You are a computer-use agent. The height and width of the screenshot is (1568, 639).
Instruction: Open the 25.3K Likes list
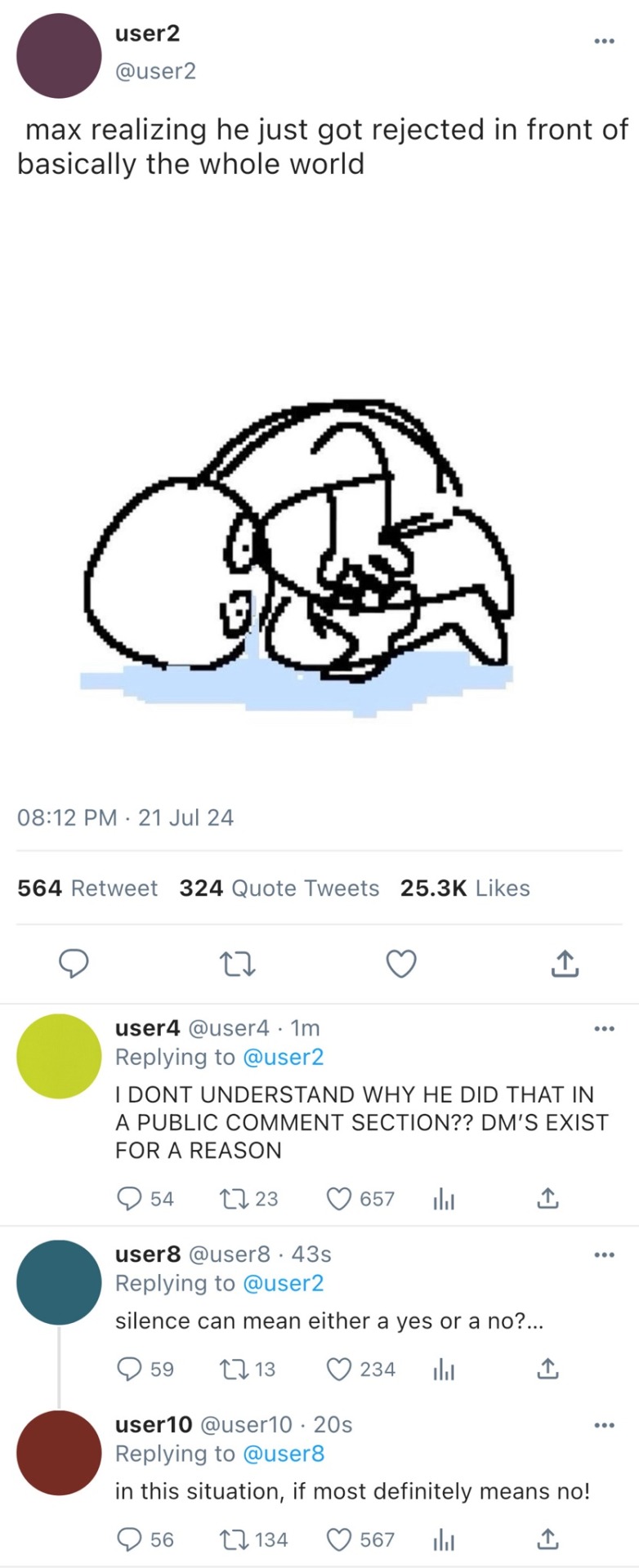click(x=465, y=888)
